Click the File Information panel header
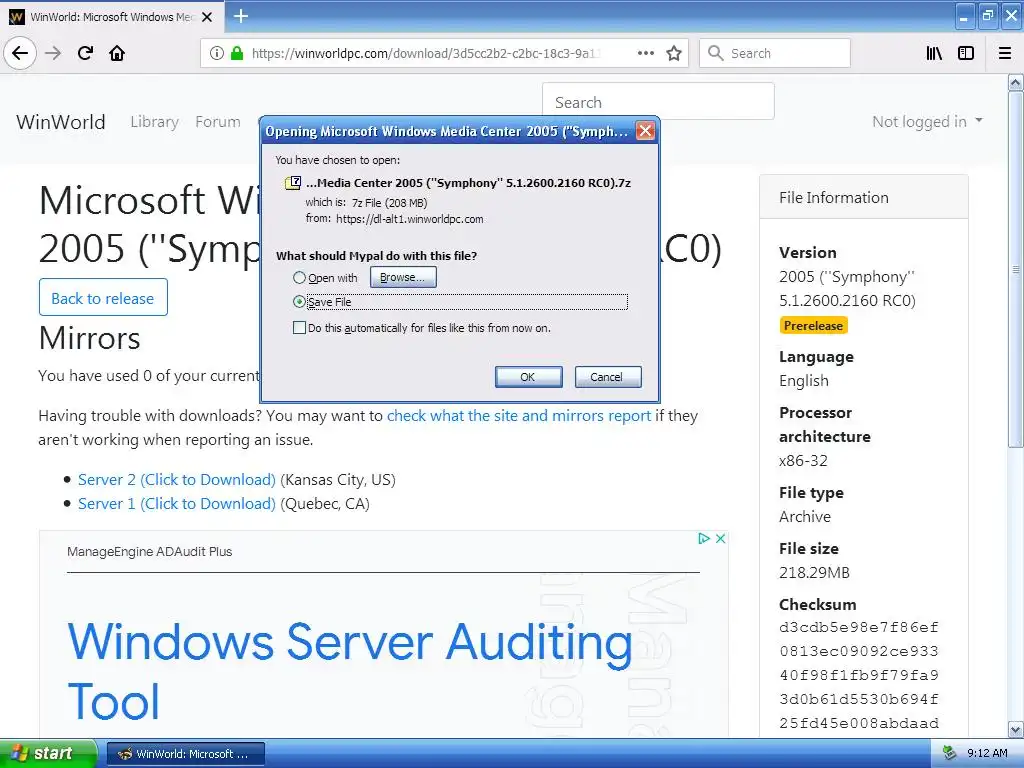Screen dimensions: 1024x768 click(x=863, y=197)
